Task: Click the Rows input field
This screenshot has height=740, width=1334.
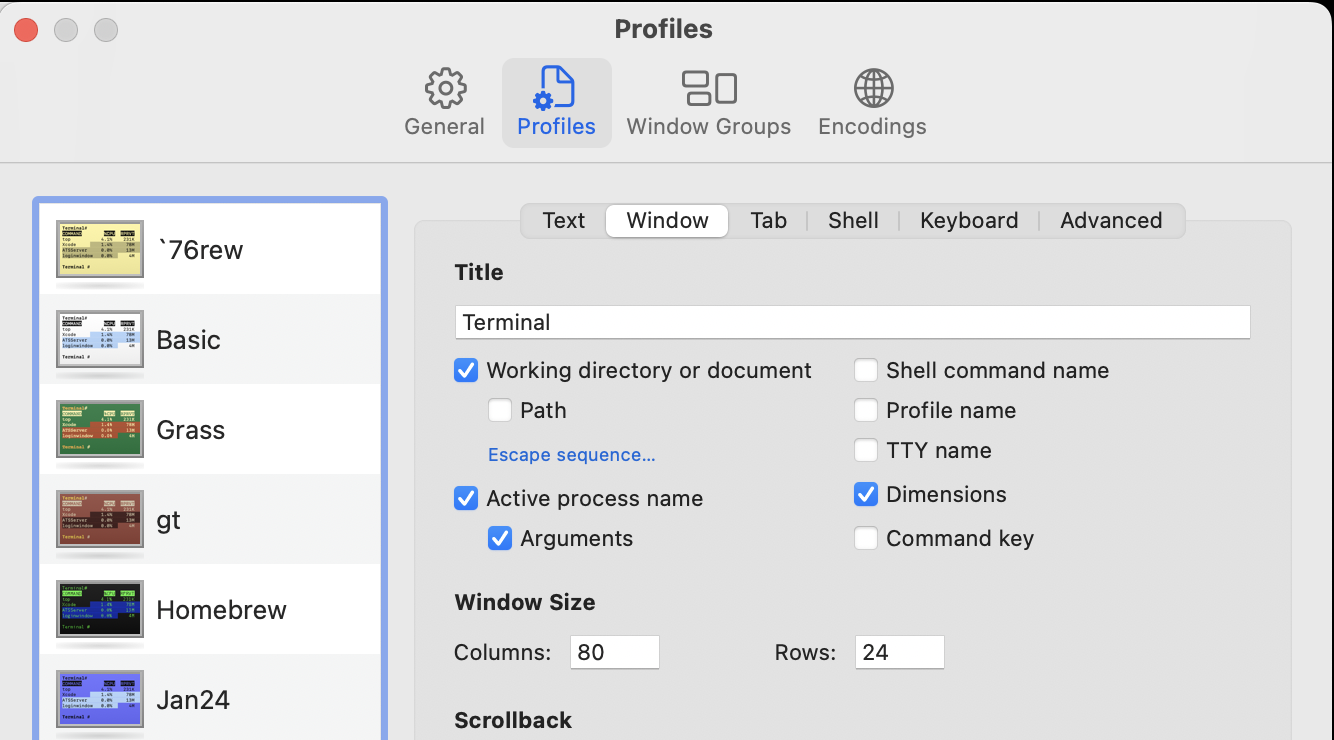Action: [x=899, y=653]
